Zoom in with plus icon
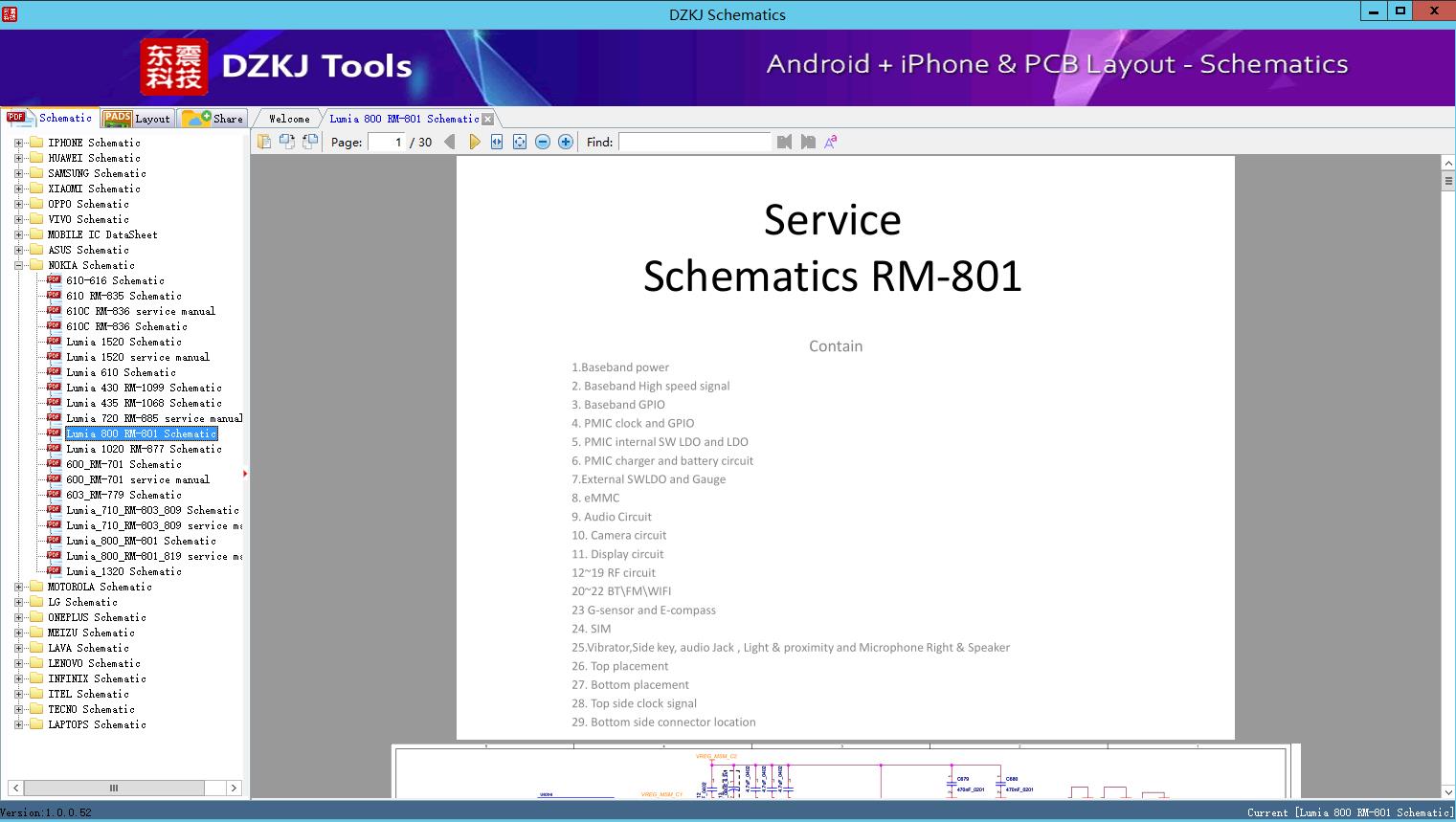Screen dimensions: 1456x822 pos(566,142)
